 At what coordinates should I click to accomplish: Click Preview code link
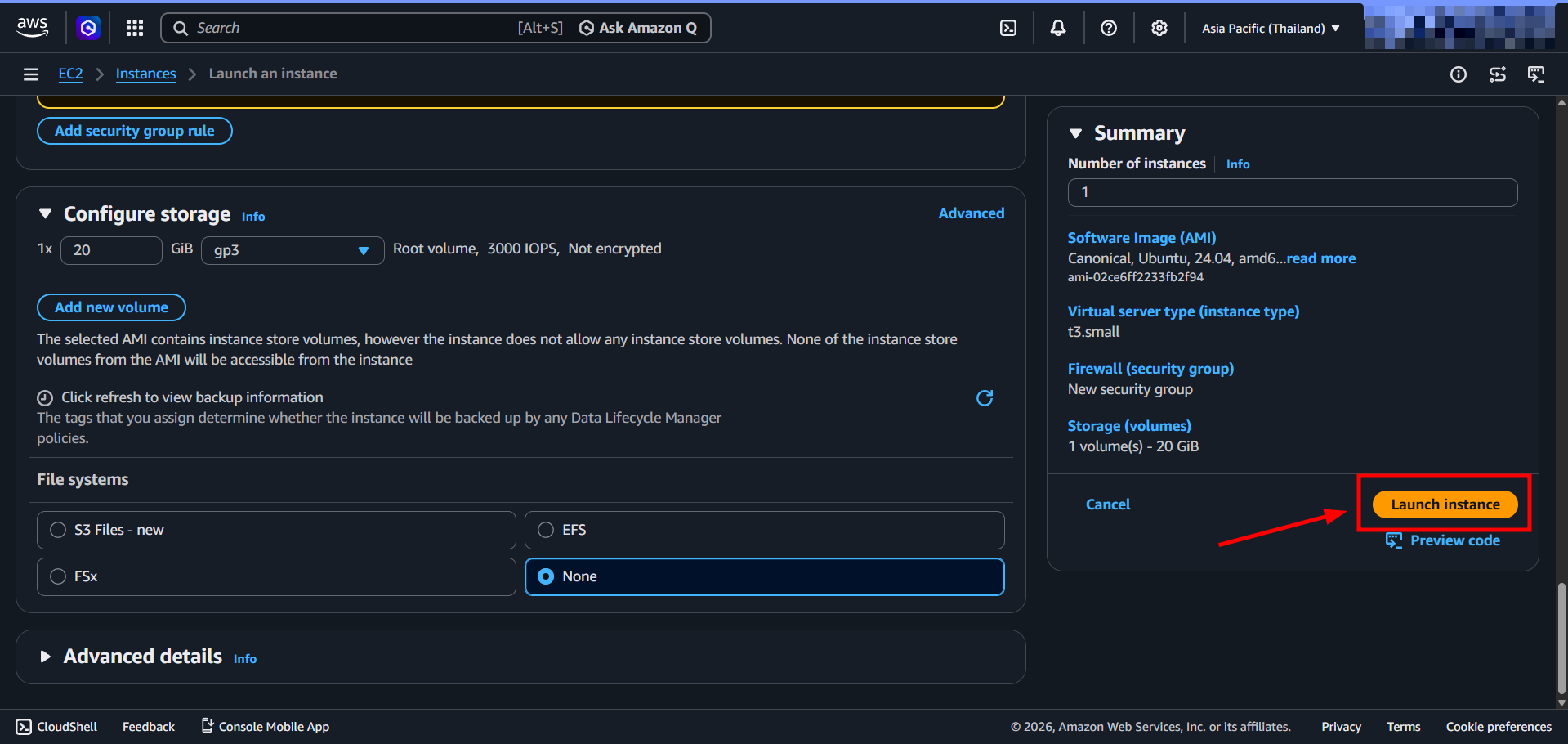1455,540
